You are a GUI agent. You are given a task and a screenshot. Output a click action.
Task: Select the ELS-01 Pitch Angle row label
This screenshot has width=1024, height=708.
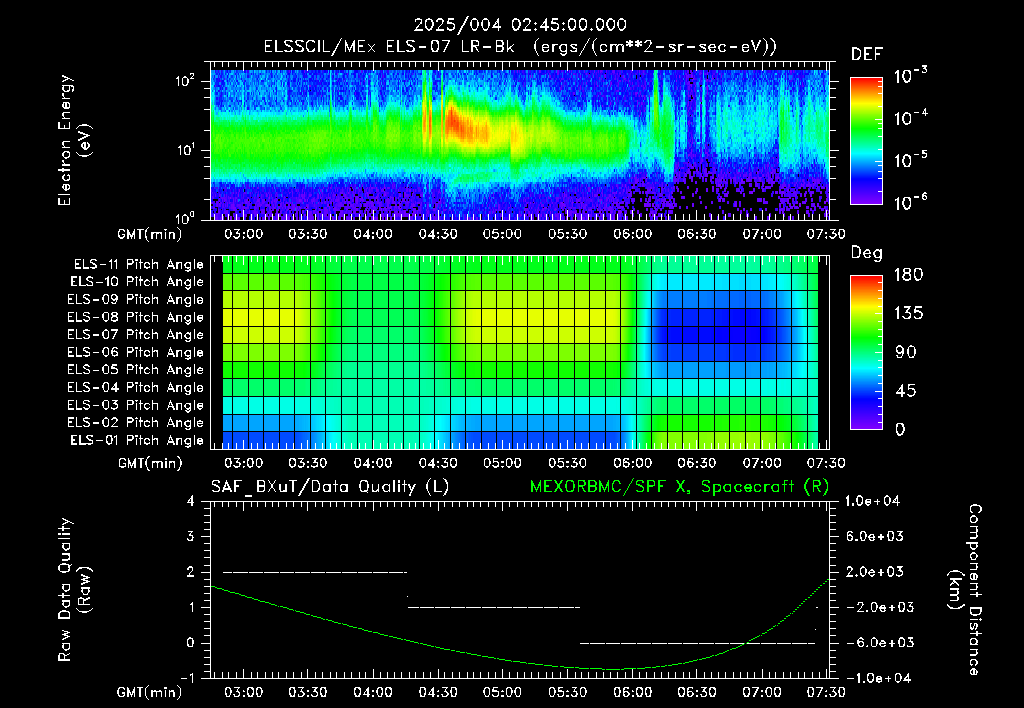point(137,440)
